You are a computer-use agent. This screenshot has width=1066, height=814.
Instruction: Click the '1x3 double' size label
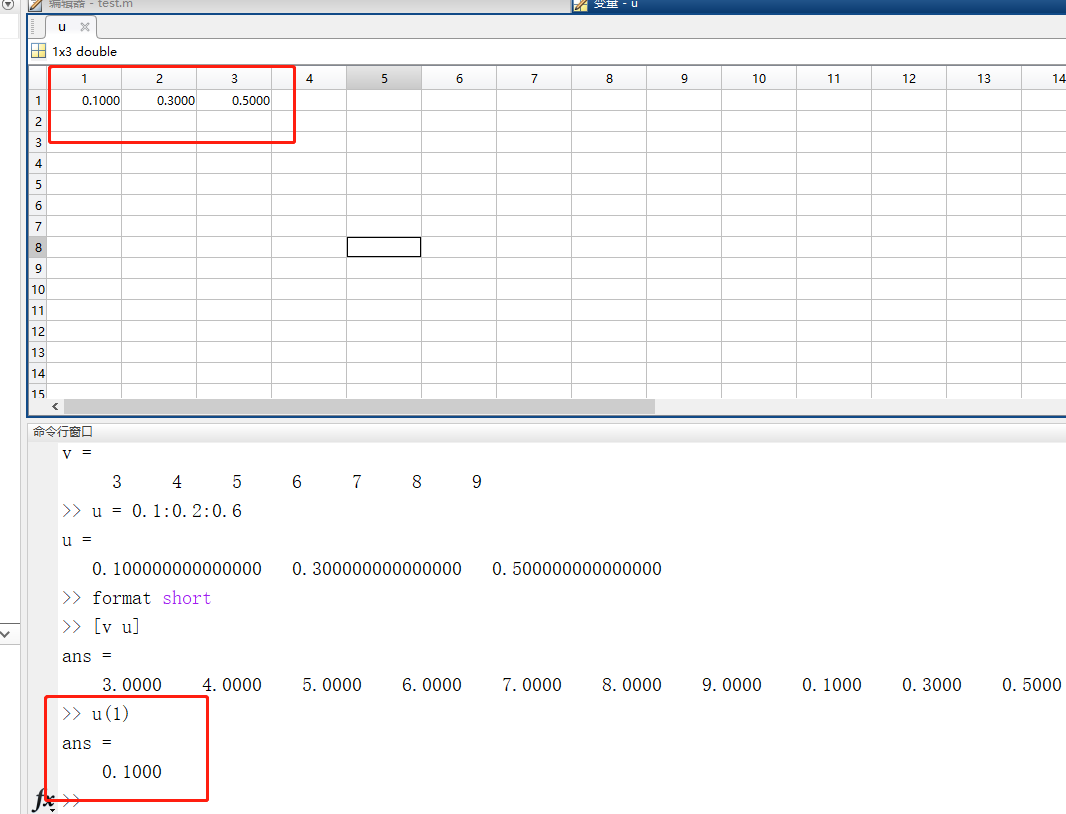coord(85,52)
